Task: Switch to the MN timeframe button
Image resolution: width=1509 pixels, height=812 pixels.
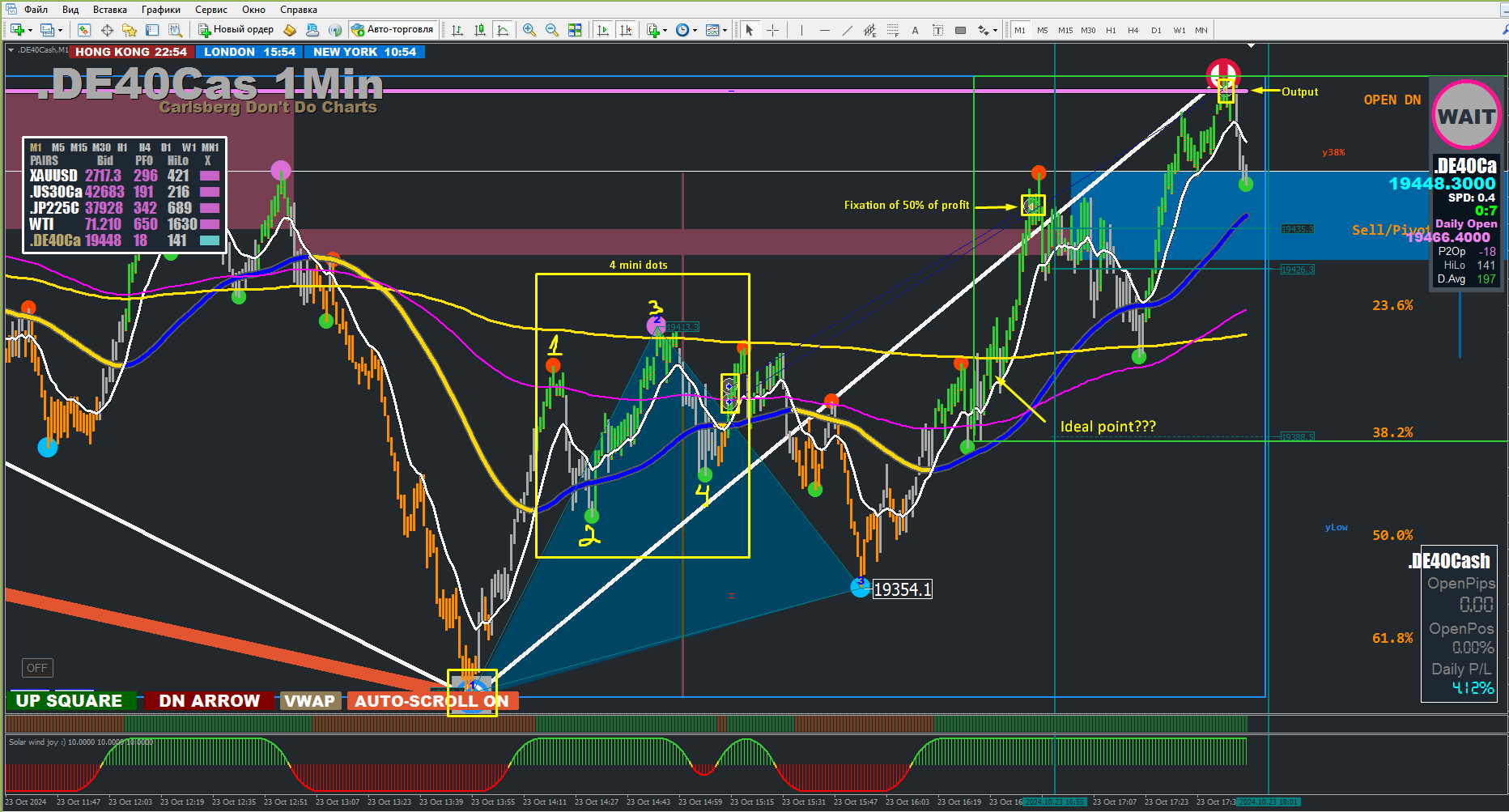Action: [1201, 31]
